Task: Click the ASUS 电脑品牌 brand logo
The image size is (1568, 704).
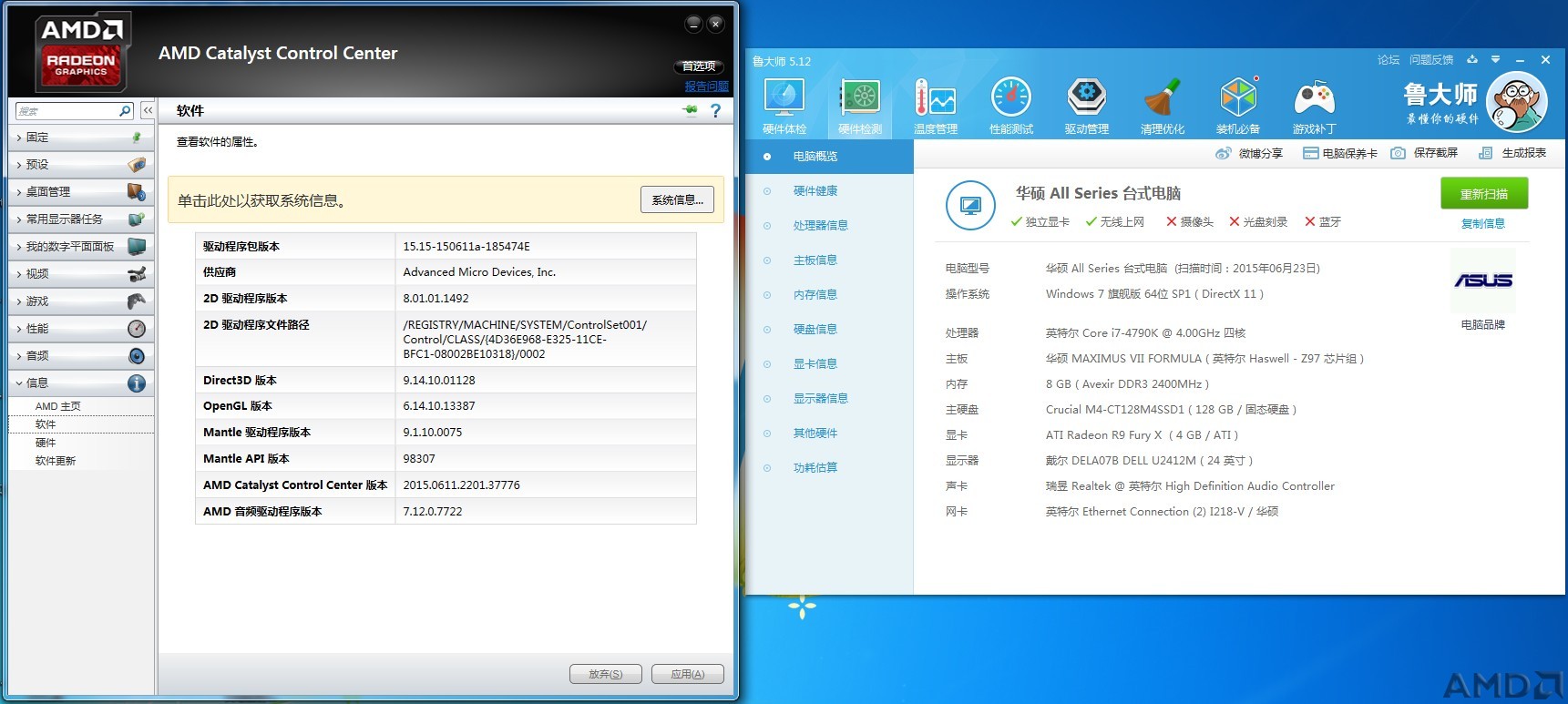Action: tap(1483, 281)
